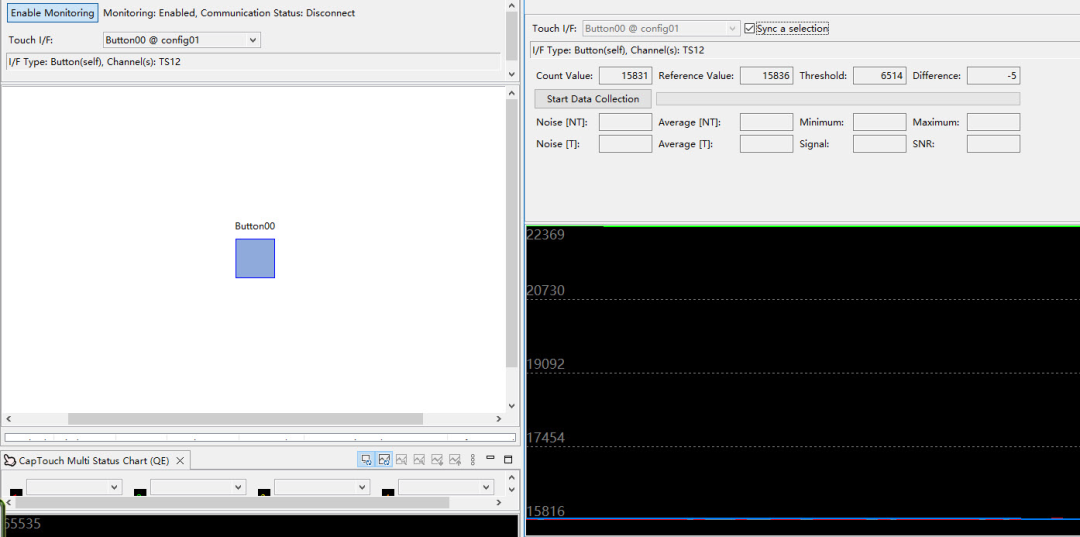This screenshot has height=537, width=1080.
Task: Click the Threshold field showing 6514
Action: 880,76
